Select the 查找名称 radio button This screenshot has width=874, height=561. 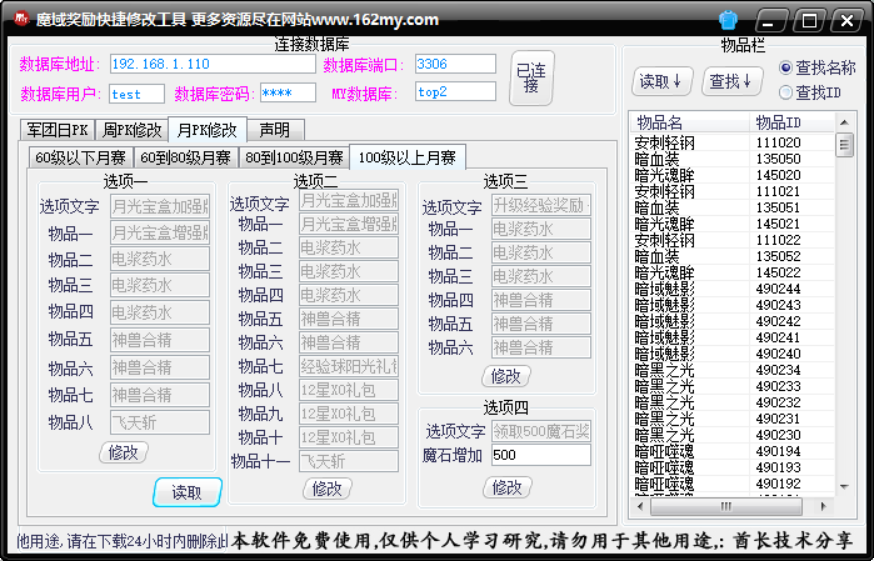tap(786, 68)
